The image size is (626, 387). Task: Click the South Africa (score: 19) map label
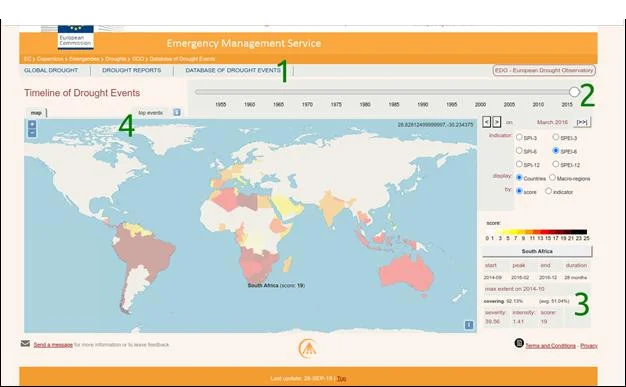(x=276, y=286)
